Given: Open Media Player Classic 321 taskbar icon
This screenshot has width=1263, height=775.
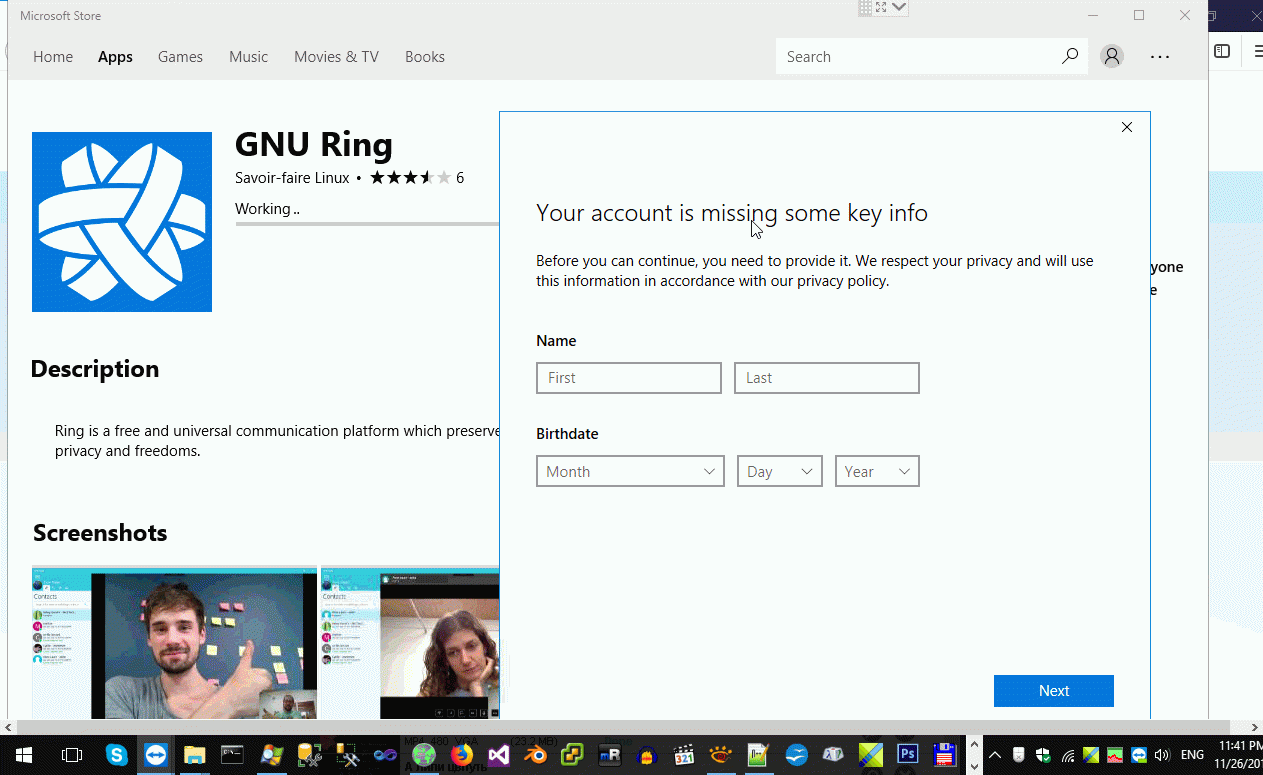Looking at the screenshot, I should click(684, 755).
